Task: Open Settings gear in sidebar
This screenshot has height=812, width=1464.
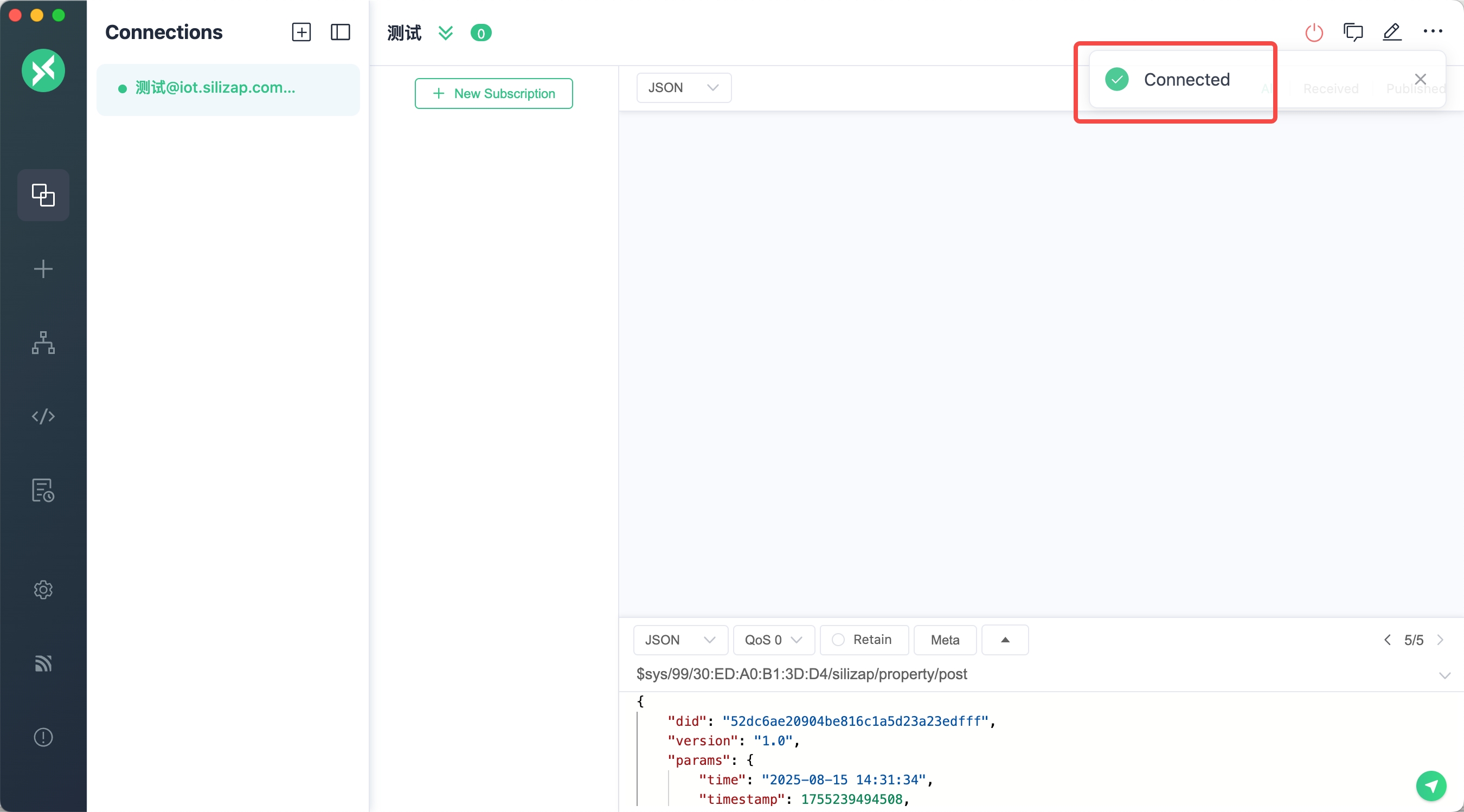Action: coord(43,589)
